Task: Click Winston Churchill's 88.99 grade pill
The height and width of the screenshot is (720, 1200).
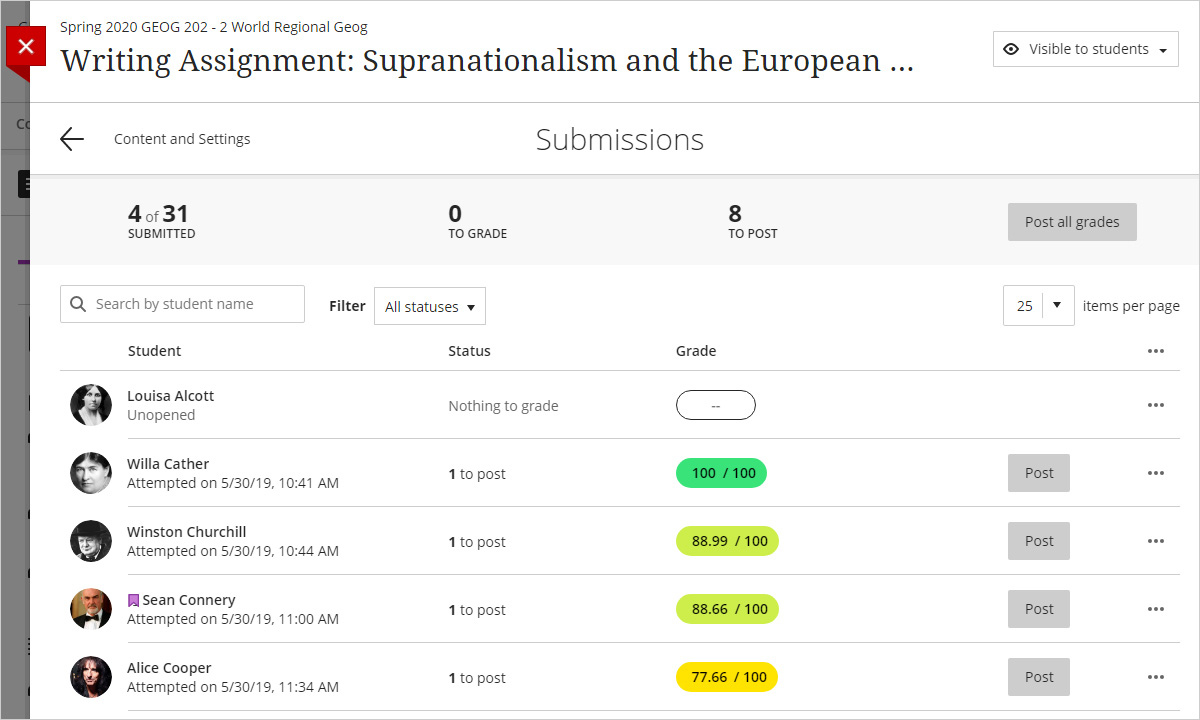Action: click(727, 541)
